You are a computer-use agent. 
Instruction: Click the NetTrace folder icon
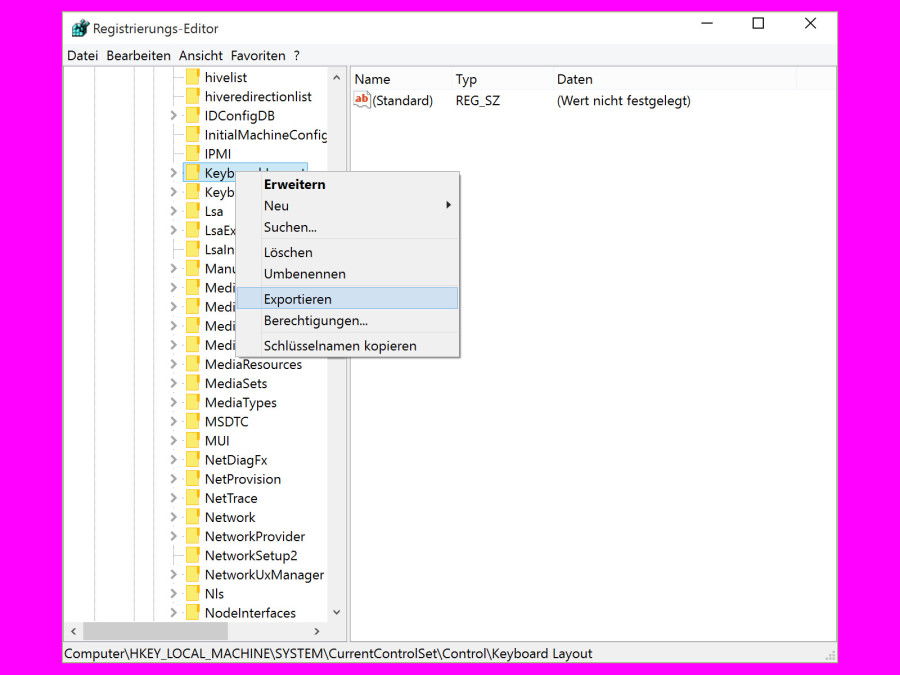[x=192, y=497]
